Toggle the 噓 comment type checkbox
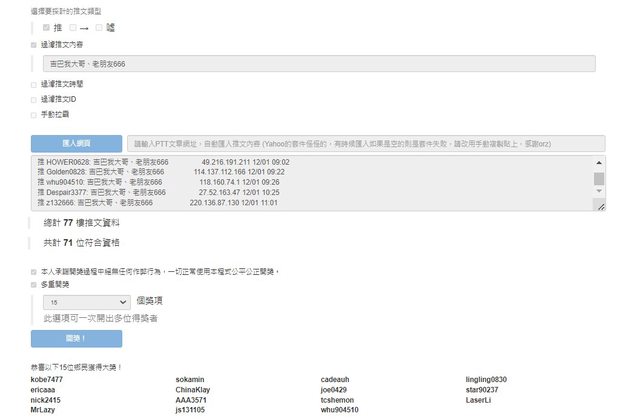 [x=98, y=27]
